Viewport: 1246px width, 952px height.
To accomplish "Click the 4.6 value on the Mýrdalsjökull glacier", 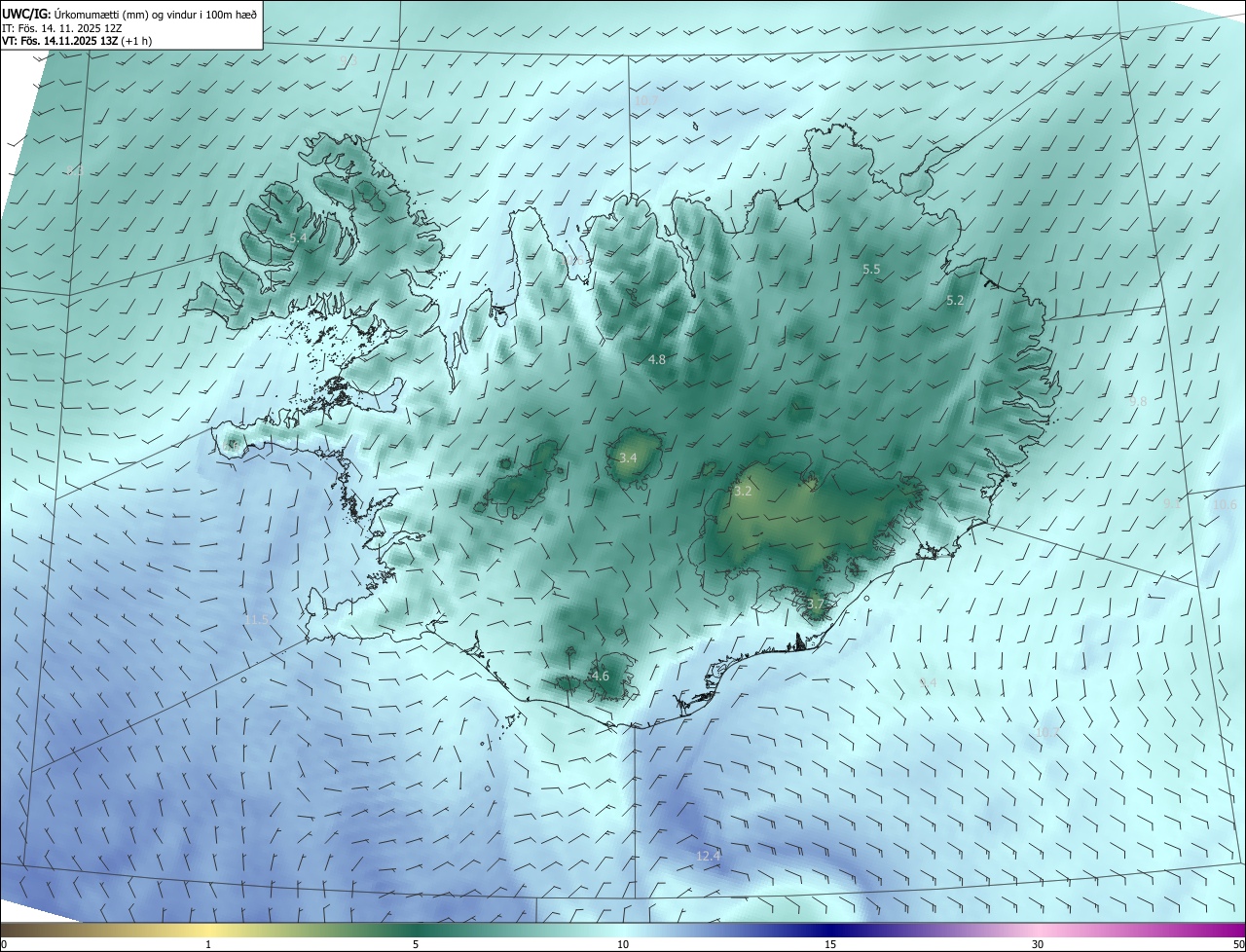I will (601, 676).
